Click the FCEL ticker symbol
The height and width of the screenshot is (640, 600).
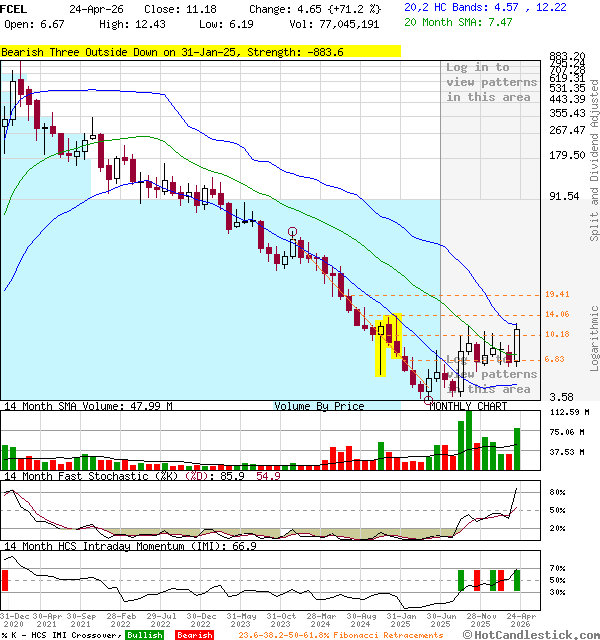coord(16,8)
